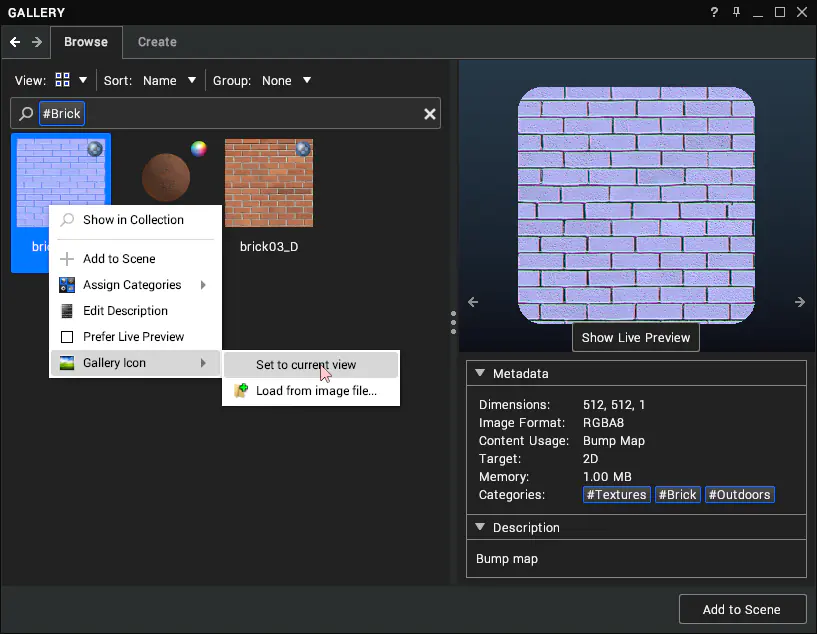Click Show Live Preview button

point(636,338)
